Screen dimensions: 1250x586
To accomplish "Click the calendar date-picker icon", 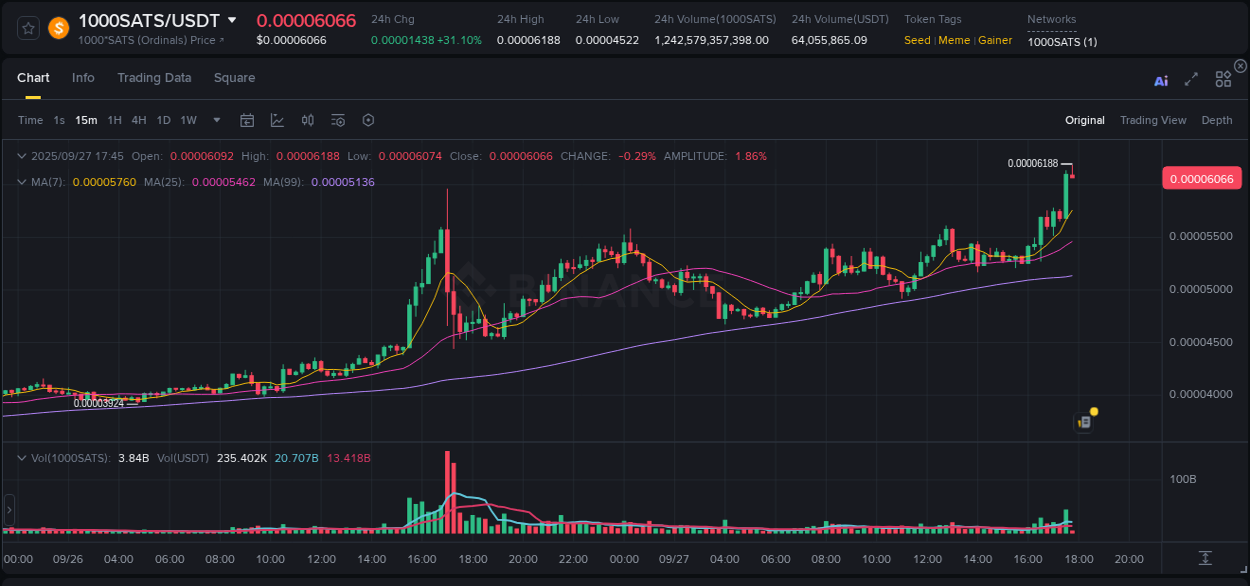I will coord(247,120).
